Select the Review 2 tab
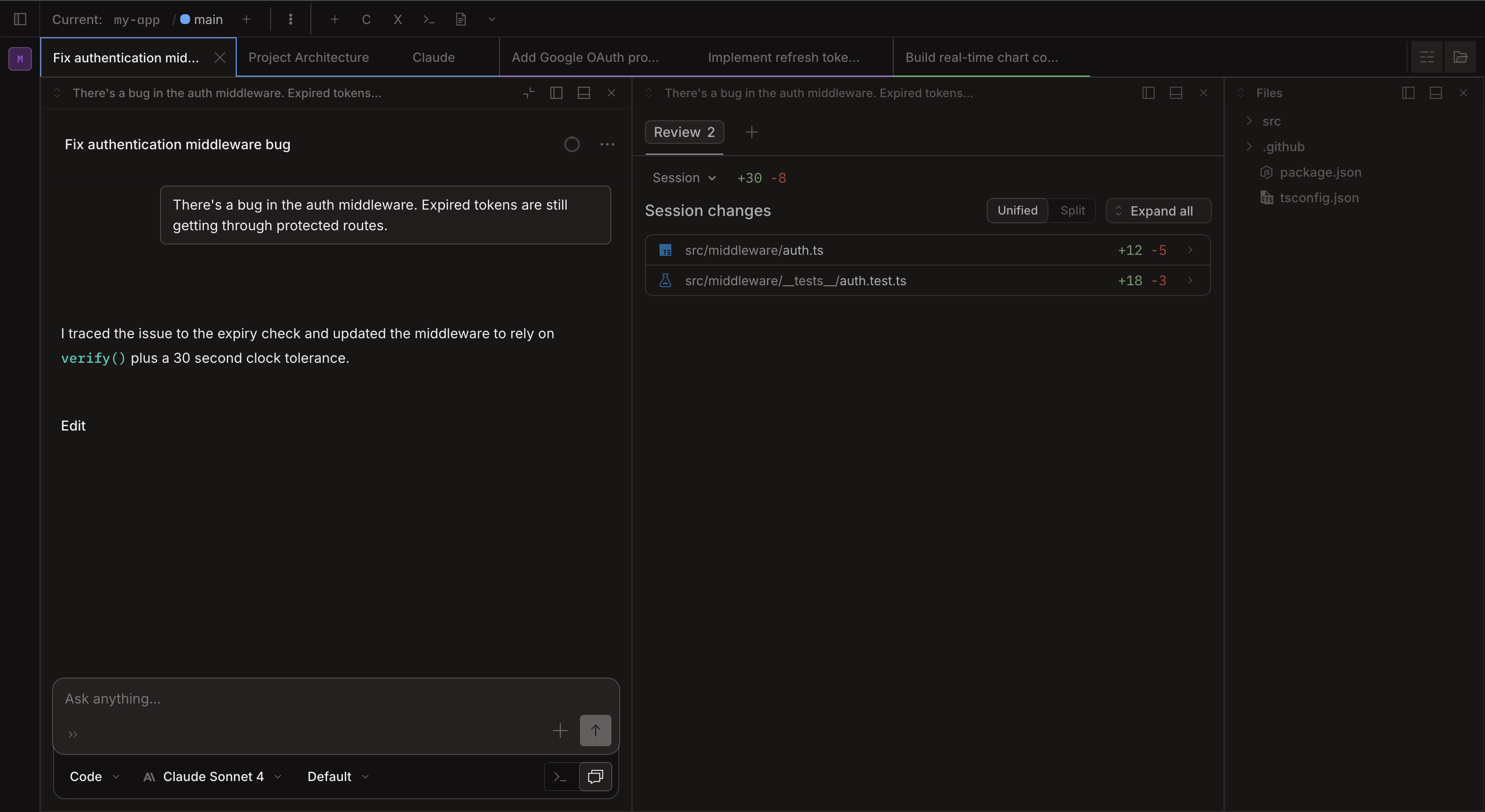 tap(684, 132)
